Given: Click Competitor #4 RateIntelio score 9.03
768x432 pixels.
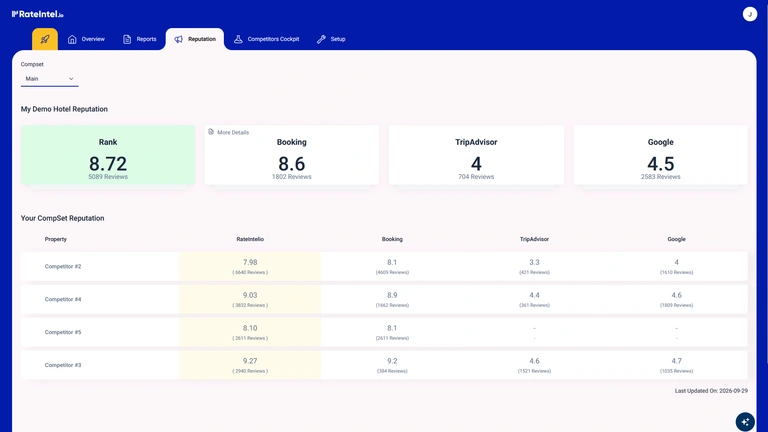Looking at the screenshot, I should pyautogui.click(x=250, y=295).
